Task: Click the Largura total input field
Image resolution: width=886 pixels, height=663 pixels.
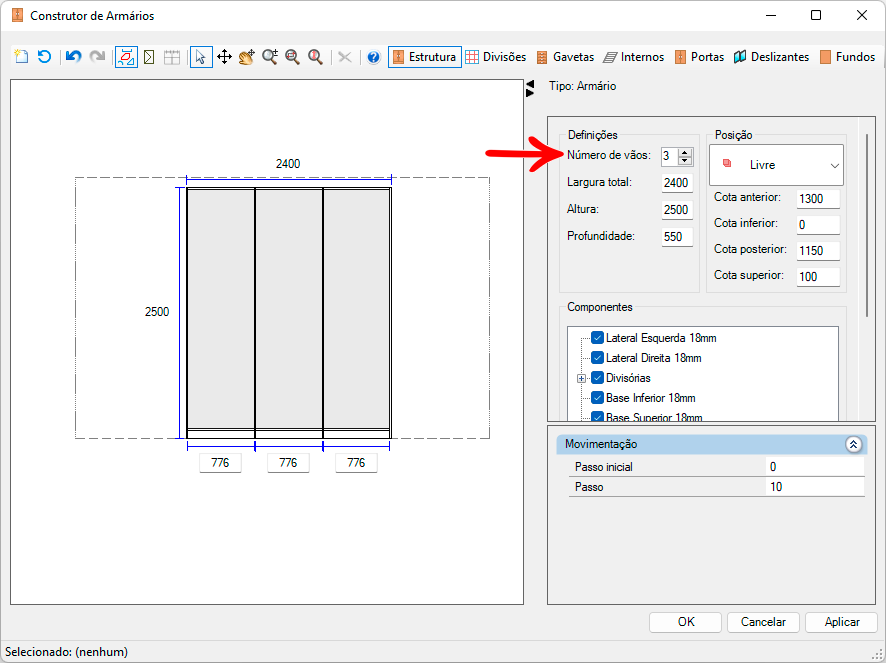Action: point(677,183)
